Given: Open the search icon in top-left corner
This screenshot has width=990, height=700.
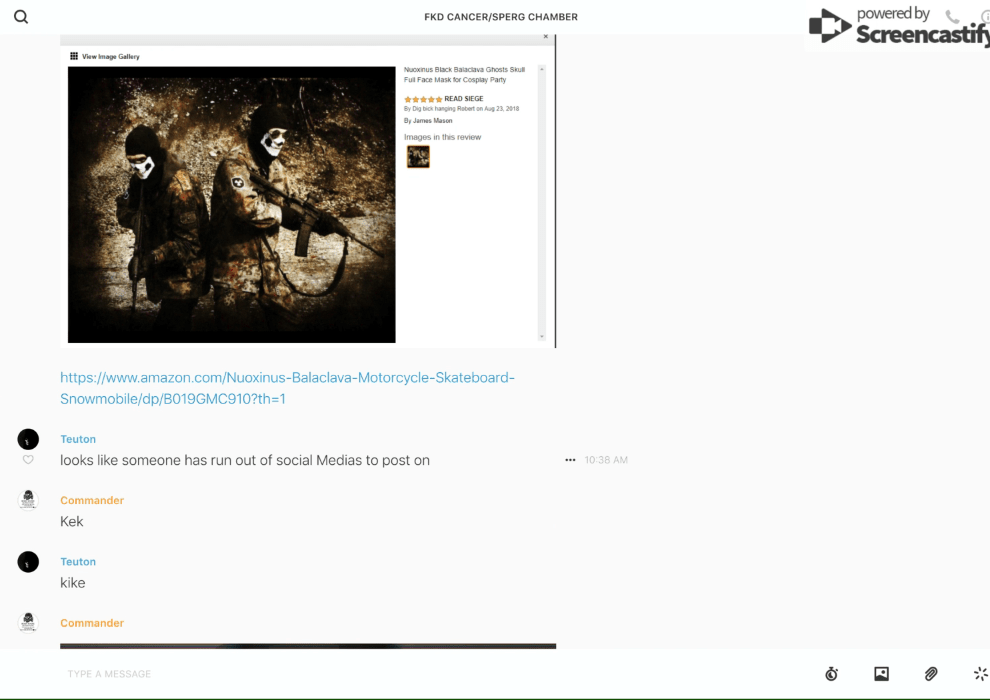Looking at the screenshot, I should pyautogui.click(x=21, y=17).
